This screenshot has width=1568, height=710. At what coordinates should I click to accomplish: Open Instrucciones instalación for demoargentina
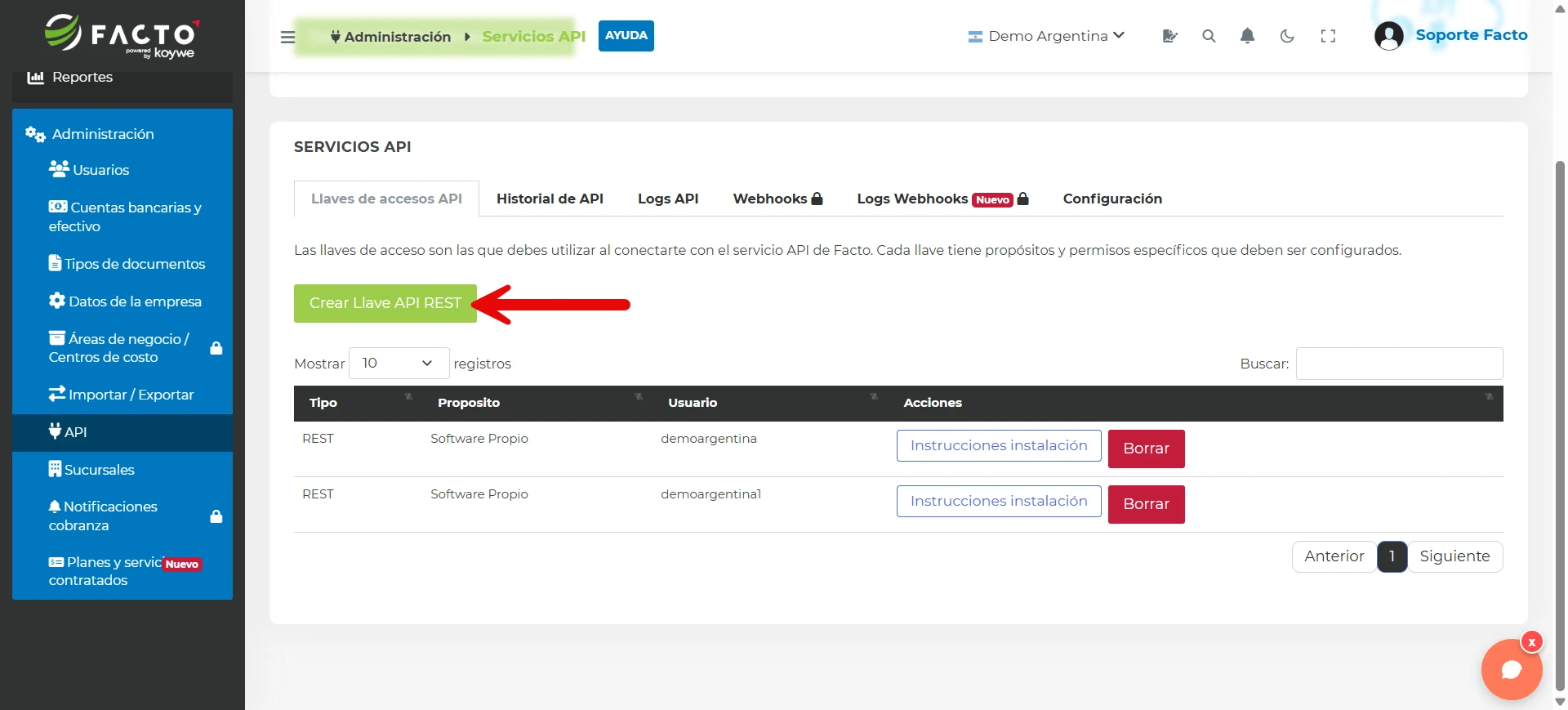999,445
